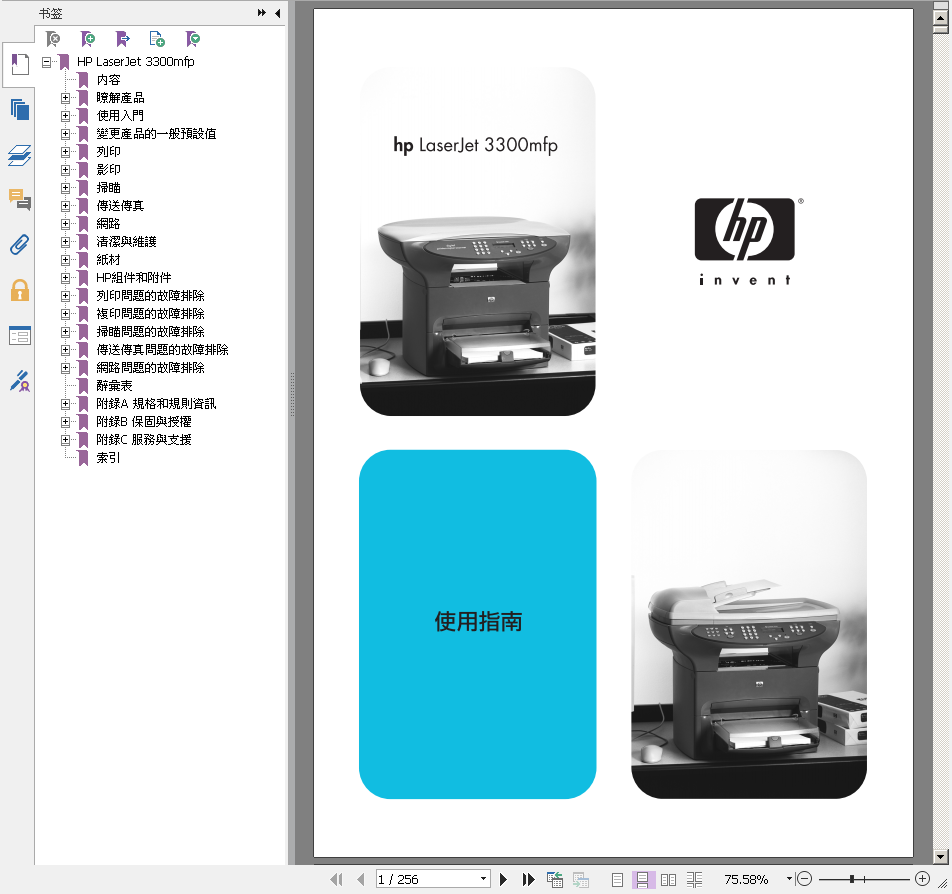Switch to two-page facing layout
The image size is (952, 894).
pyautogui.click(x=668, y=879)
